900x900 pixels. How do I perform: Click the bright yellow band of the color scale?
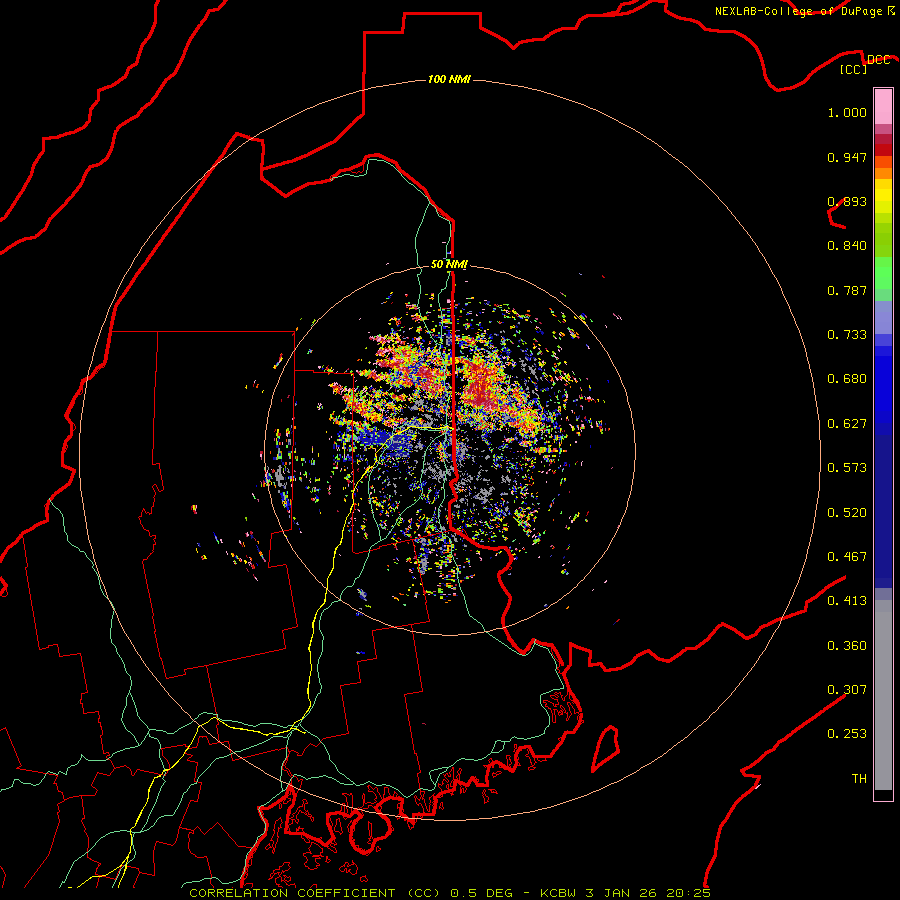[x=883, y=196]
